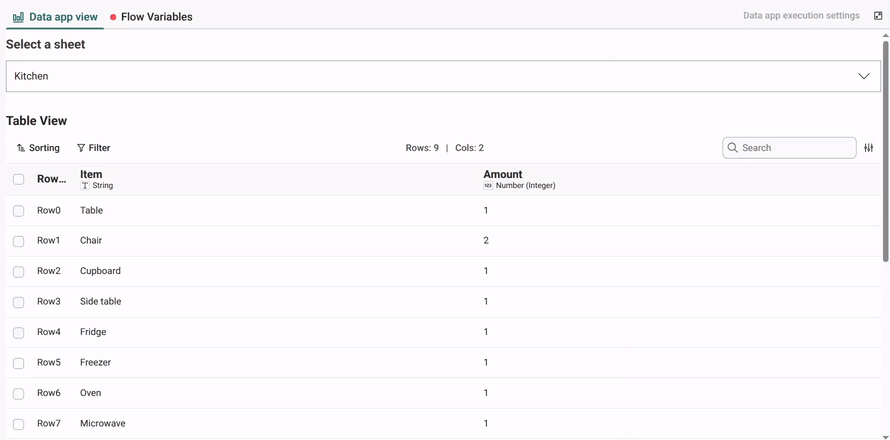890x440 pixels.
Task: Click the 'Cols: 2' count label
Action: pos(469,148)
